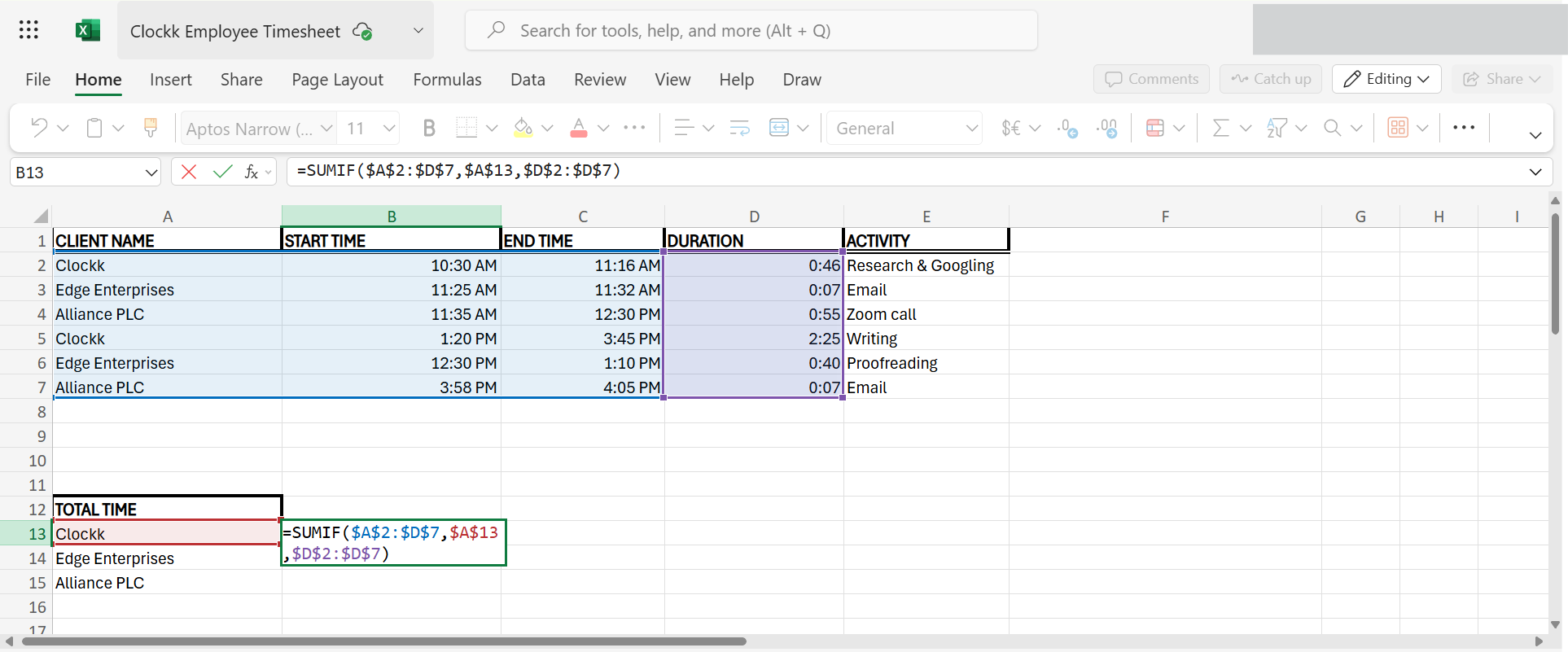The image size is (1568, 652).
Task: Select the 2:25 duration cell
Action: click(754, 339)
